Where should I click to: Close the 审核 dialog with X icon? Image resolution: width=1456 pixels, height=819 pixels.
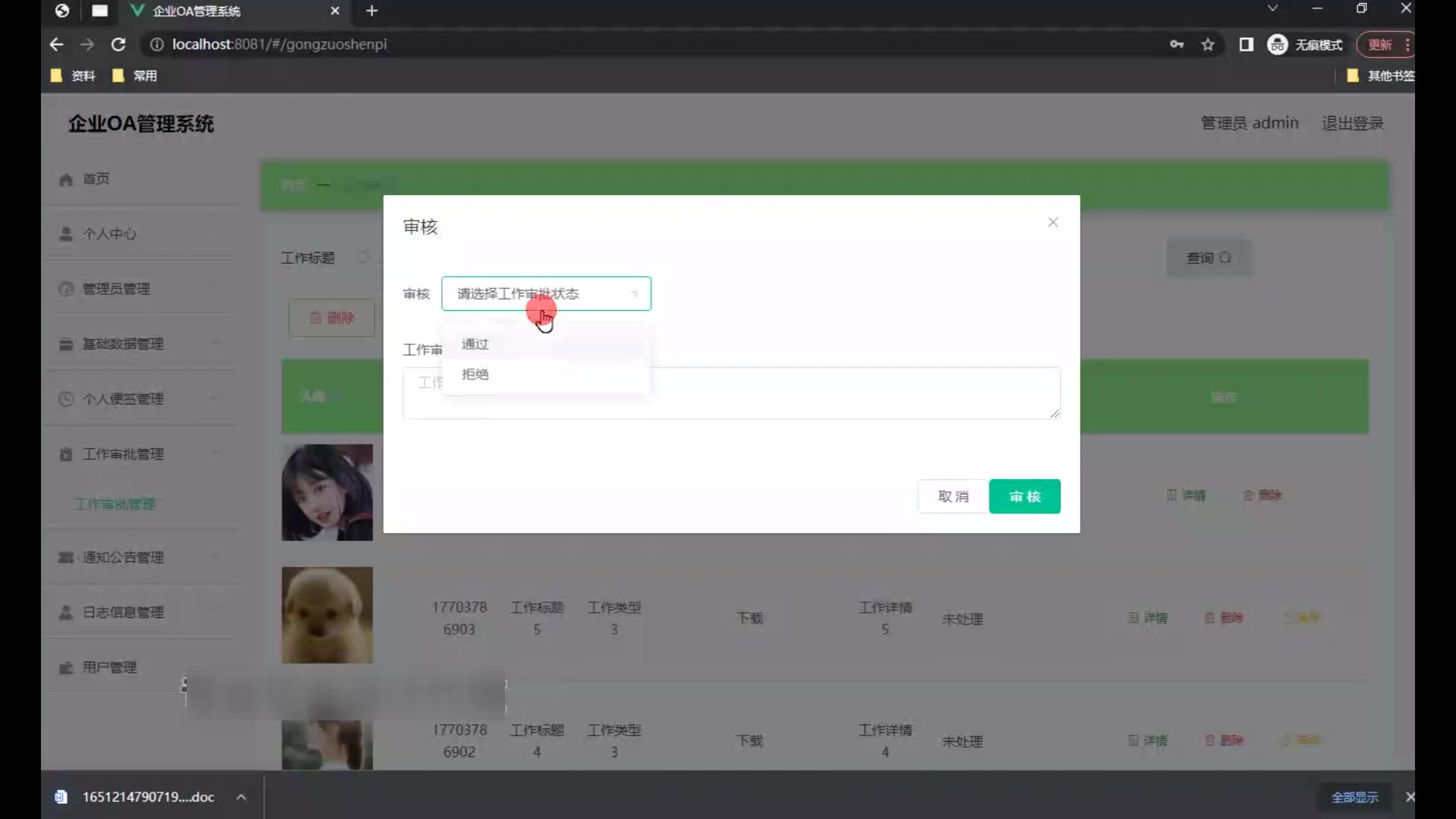(1053, 222)
